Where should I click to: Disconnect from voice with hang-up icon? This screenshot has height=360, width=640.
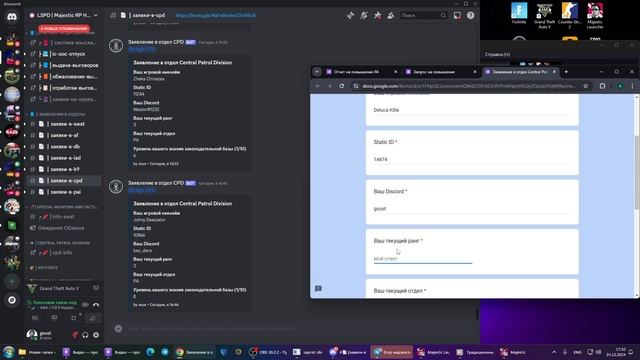(x=96, y=304)
